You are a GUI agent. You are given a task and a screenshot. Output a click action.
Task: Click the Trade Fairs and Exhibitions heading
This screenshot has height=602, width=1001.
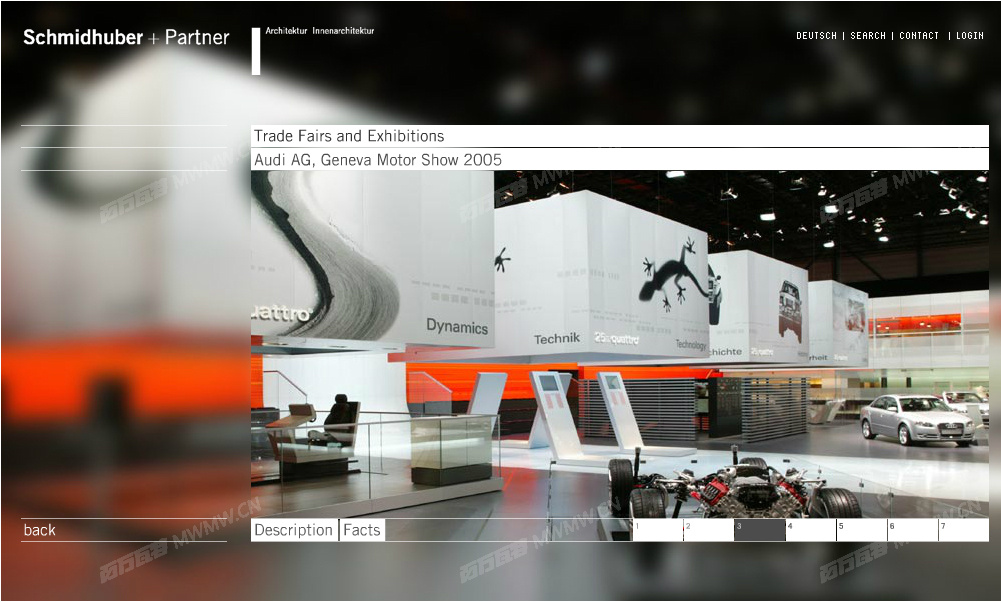pyautogui.click(x=349, y=136)
